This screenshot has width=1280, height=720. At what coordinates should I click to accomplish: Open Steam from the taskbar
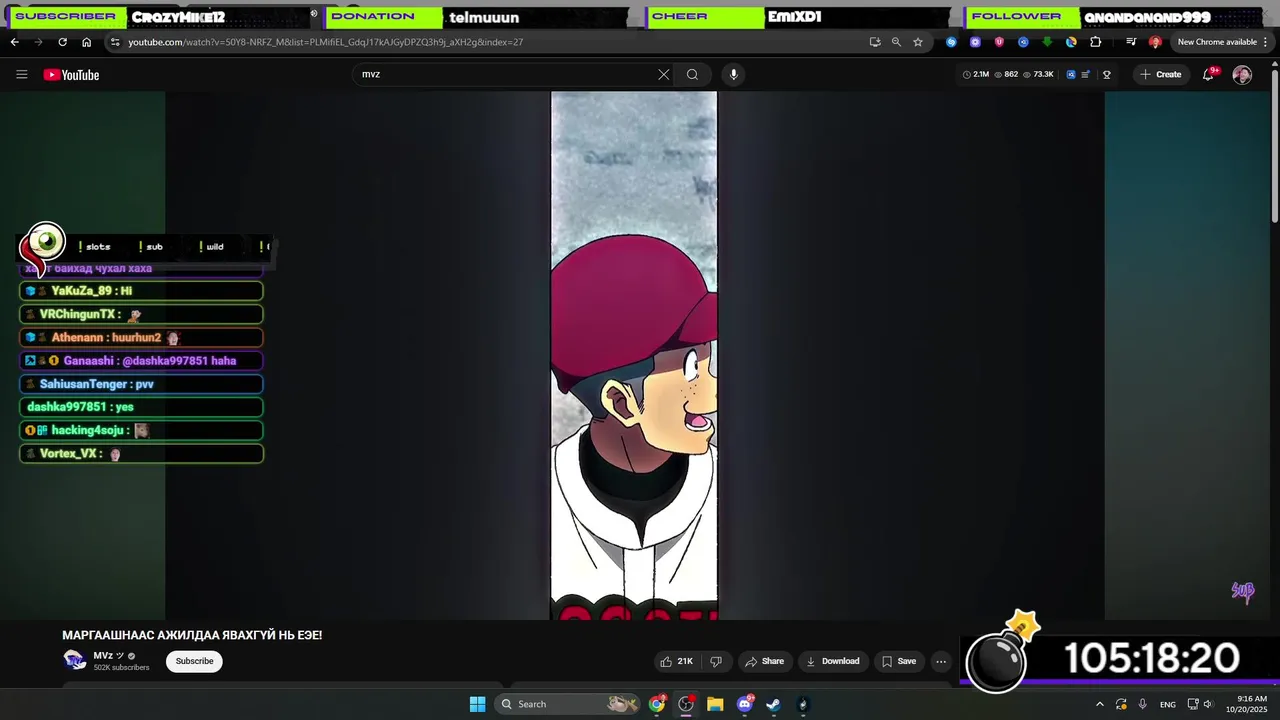coord(773,704)
